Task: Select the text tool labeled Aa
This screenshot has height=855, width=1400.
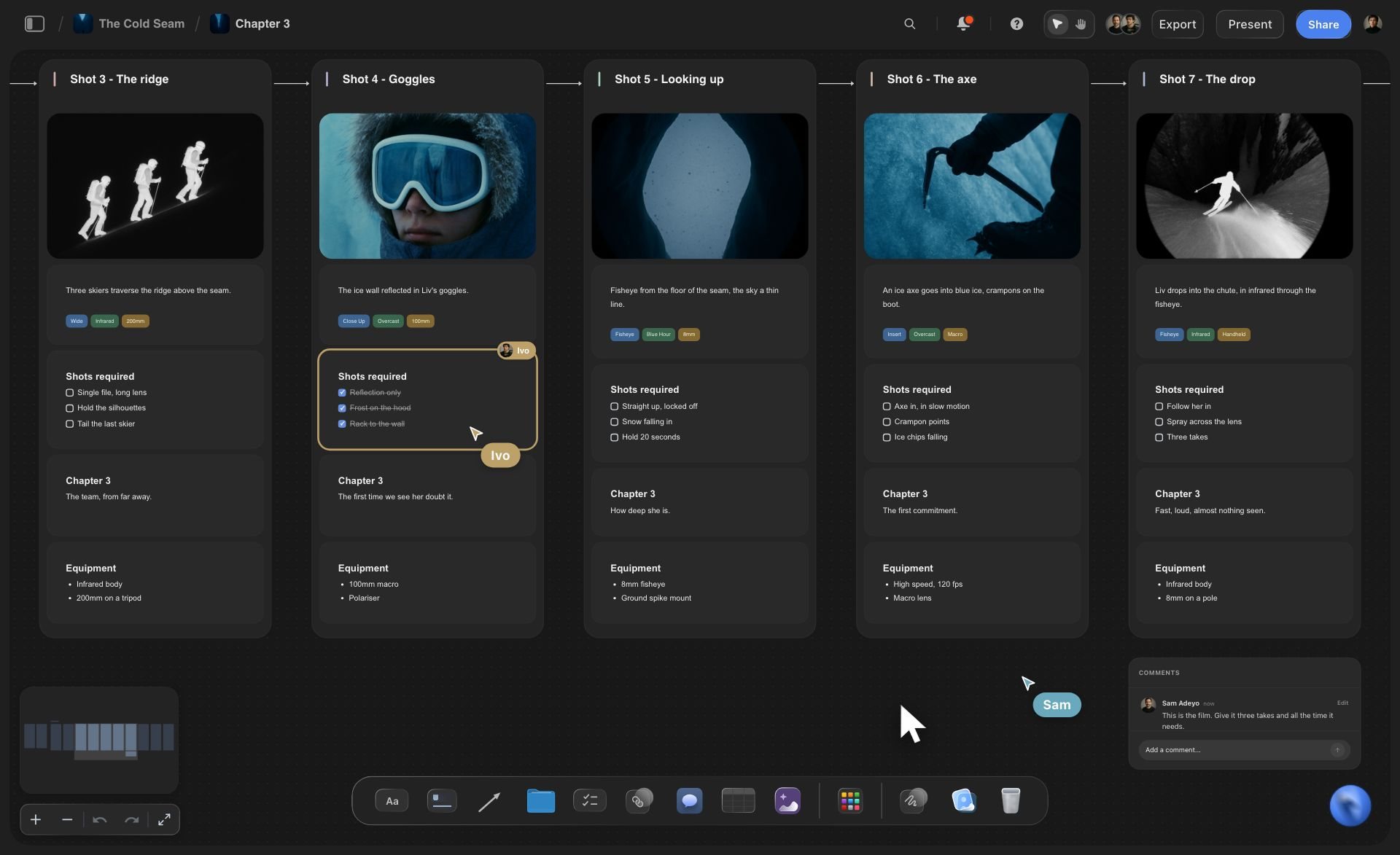Action: click(x=392, y=801)
